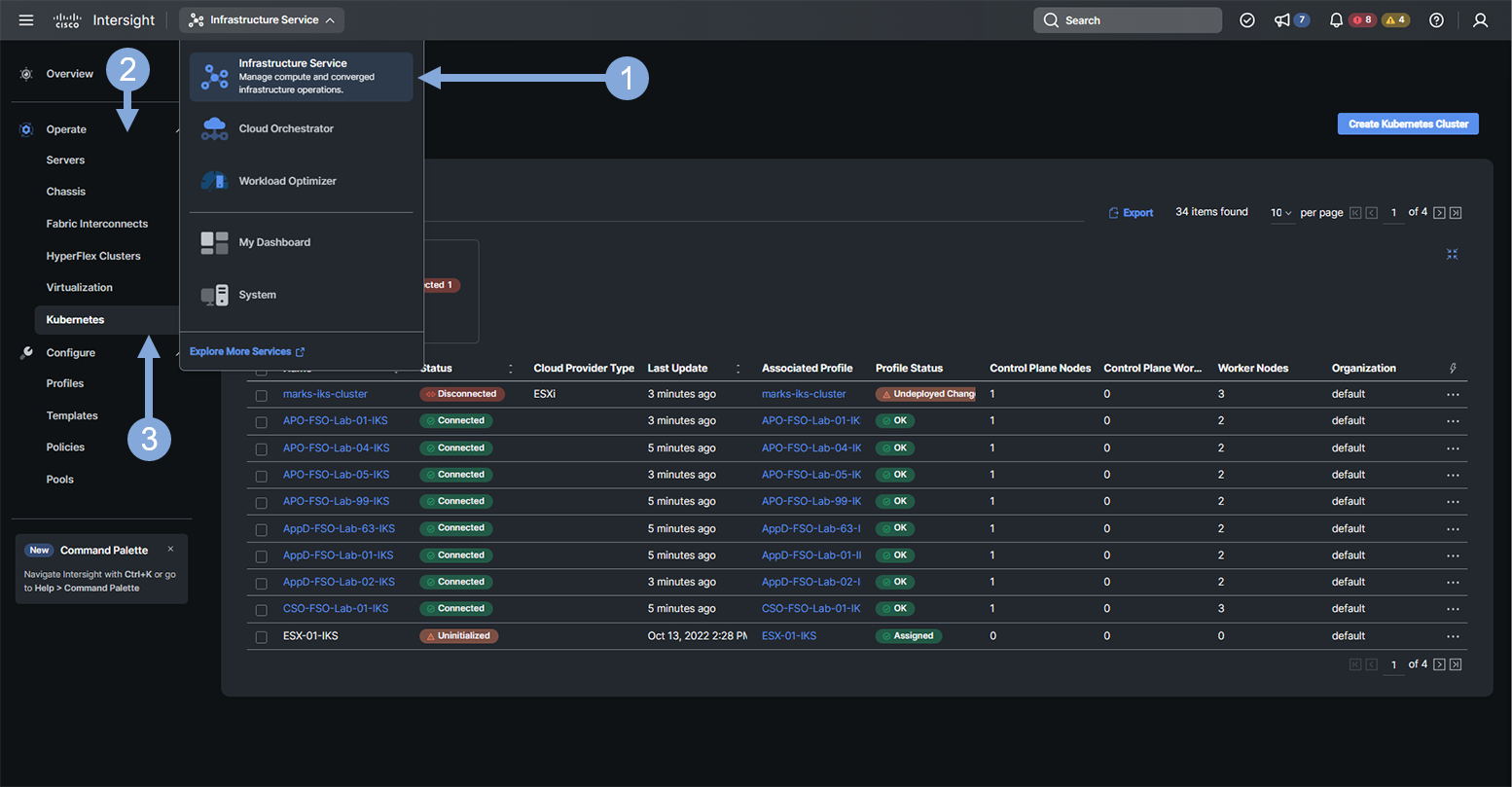Image resolution: width=1512 pixels, height=787 pixels.
Task: Open Servers in the sidebar
Action: coord(65,161)
